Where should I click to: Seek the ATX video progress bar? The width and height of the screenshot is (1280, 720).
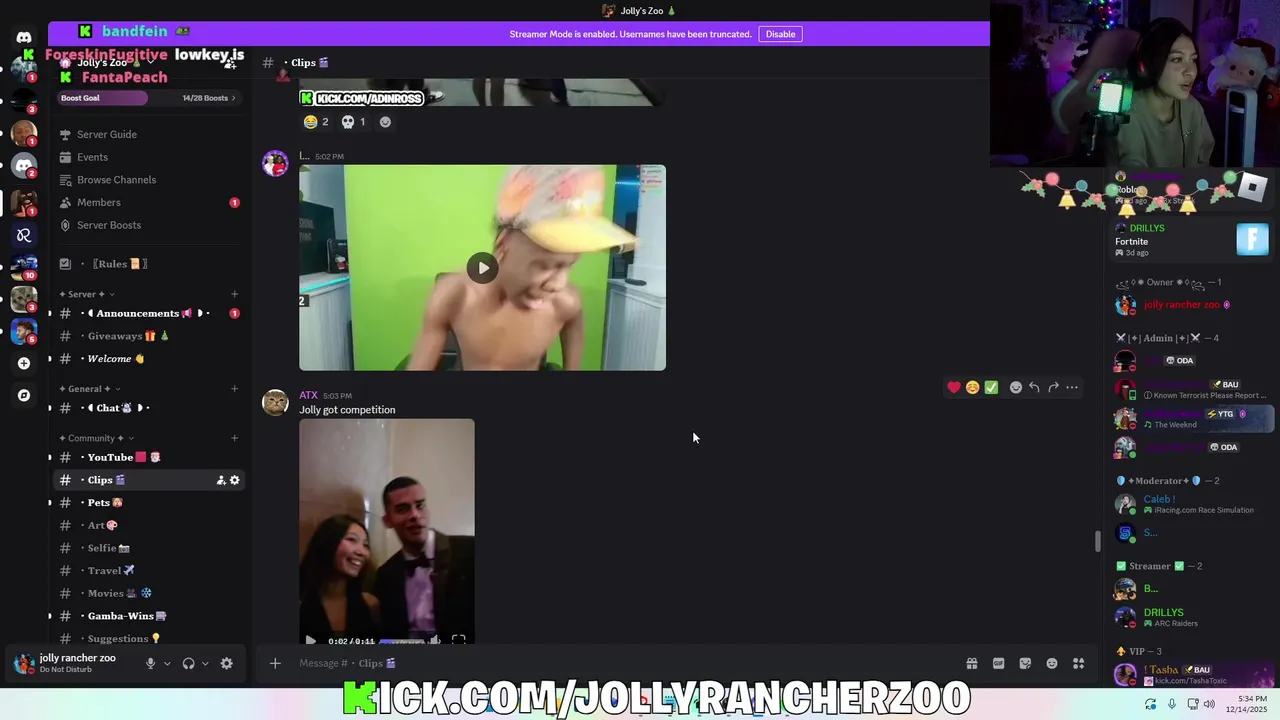[x=404, y=641]
